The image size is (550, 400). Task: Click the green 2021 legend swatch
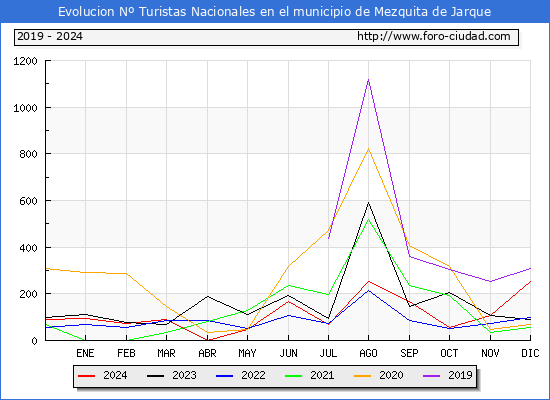(x=294, y=376)
